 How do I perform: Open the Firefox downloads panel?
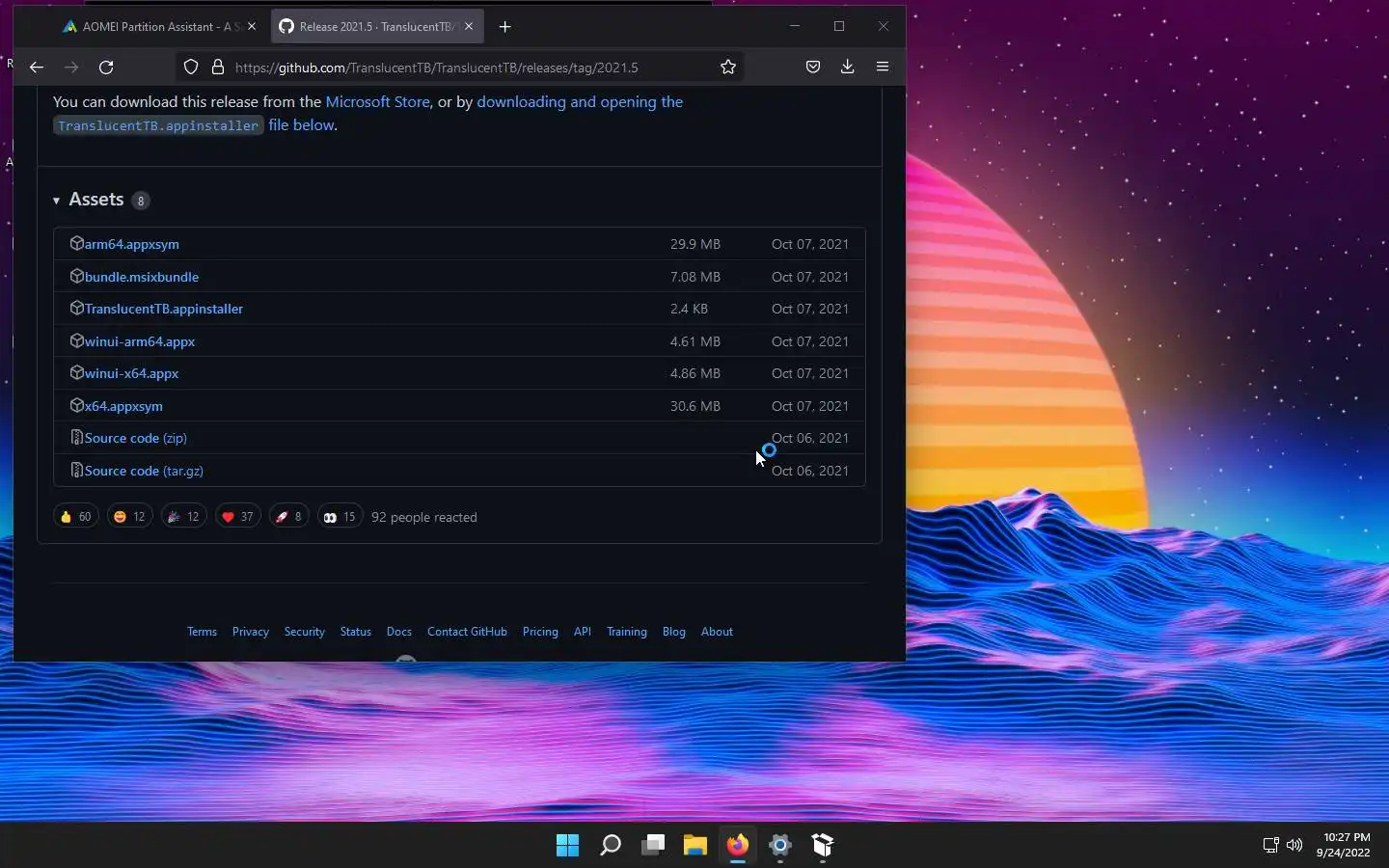847,67
